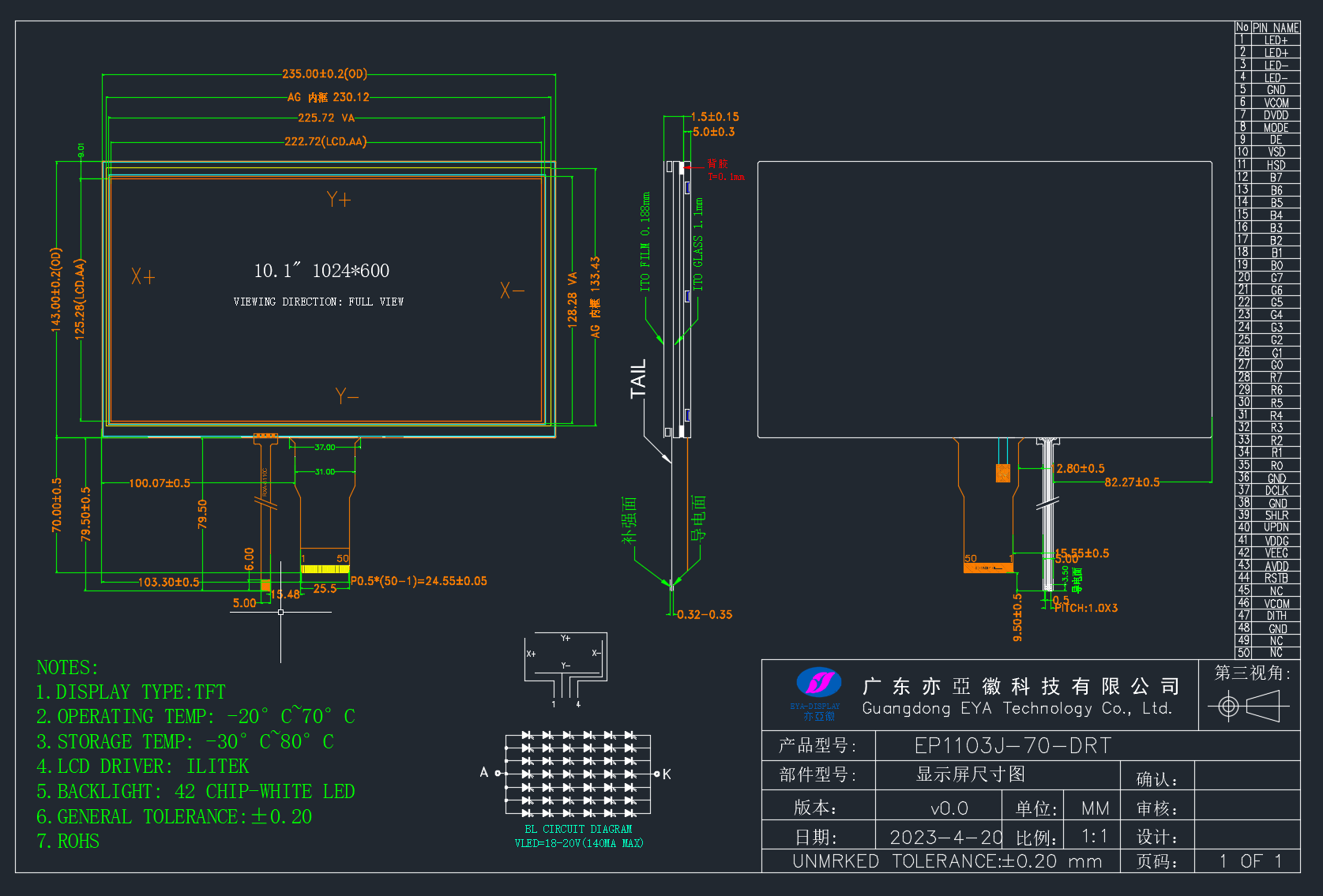Click 'UNMRKED TOLERANCE:±0.20 mm' text
Viewport: 1323px width, 896px height.
tap(947, 861)
